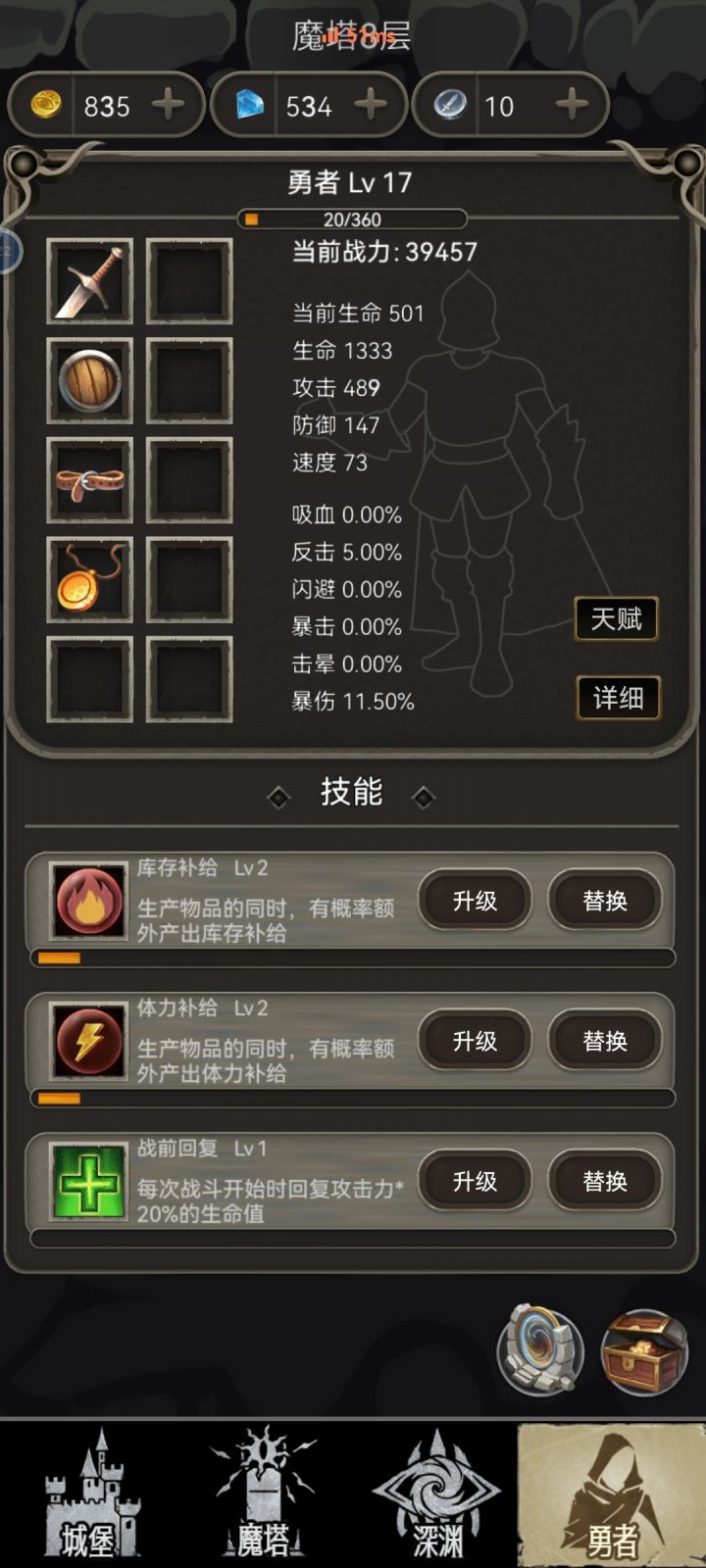Screen dimensions: 706x1568
Task: Tap the equipped sword weapon slot
Action: coord(90,281)
